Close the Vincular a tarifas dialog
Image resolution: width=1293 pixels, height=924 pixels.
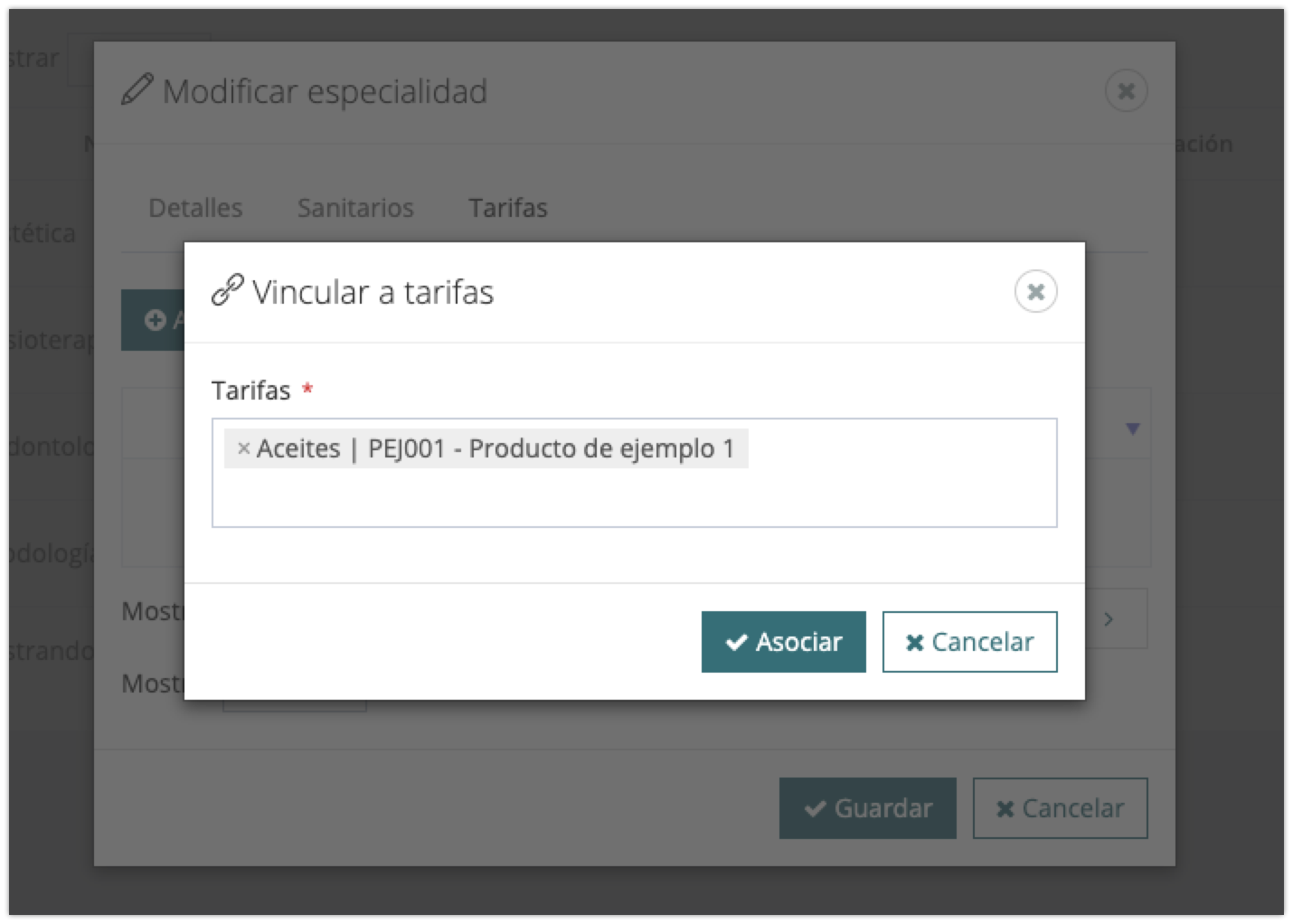click(x=1035, y=292)
